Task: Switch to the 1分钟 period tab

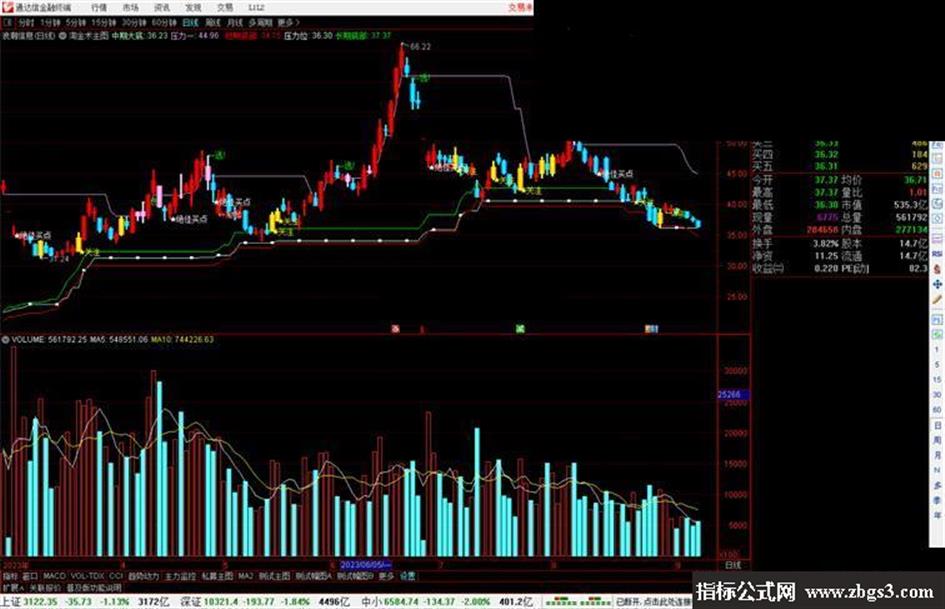Action: pyautogui.click(x=50, y=23)
